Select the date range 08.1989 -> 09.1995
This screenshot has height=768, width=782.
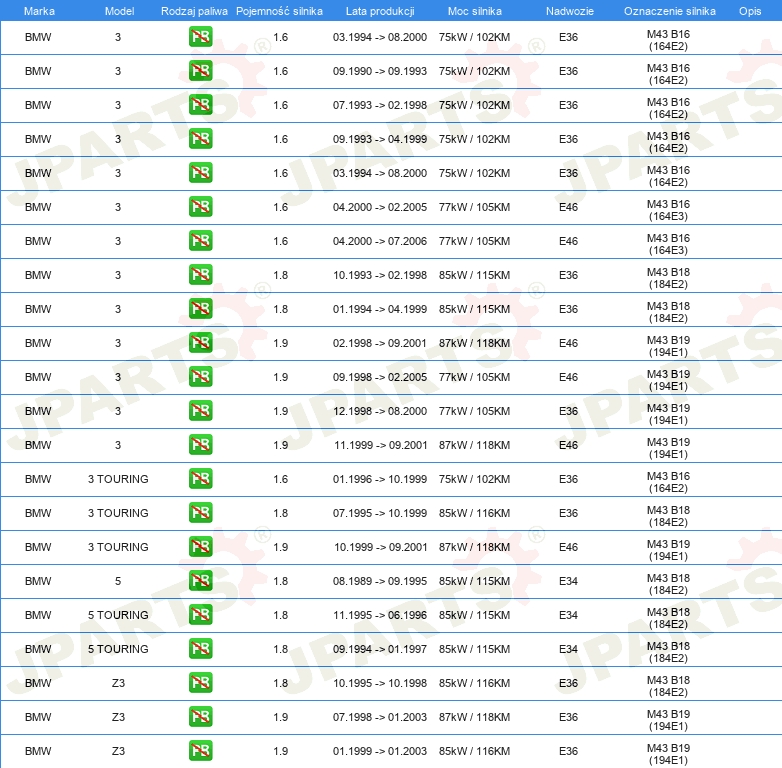380,580
